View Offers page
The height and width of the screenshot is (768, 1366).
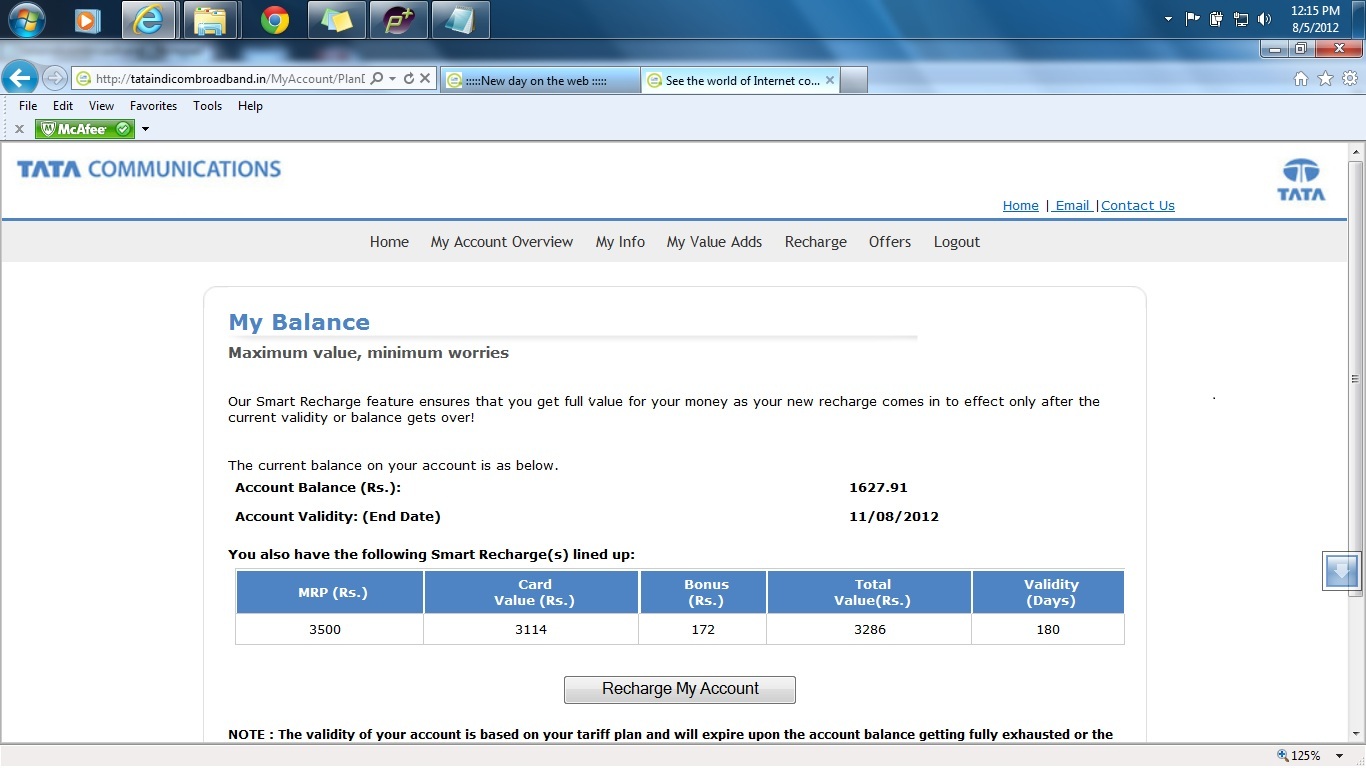pyautogui.click(x=890, y=242)
